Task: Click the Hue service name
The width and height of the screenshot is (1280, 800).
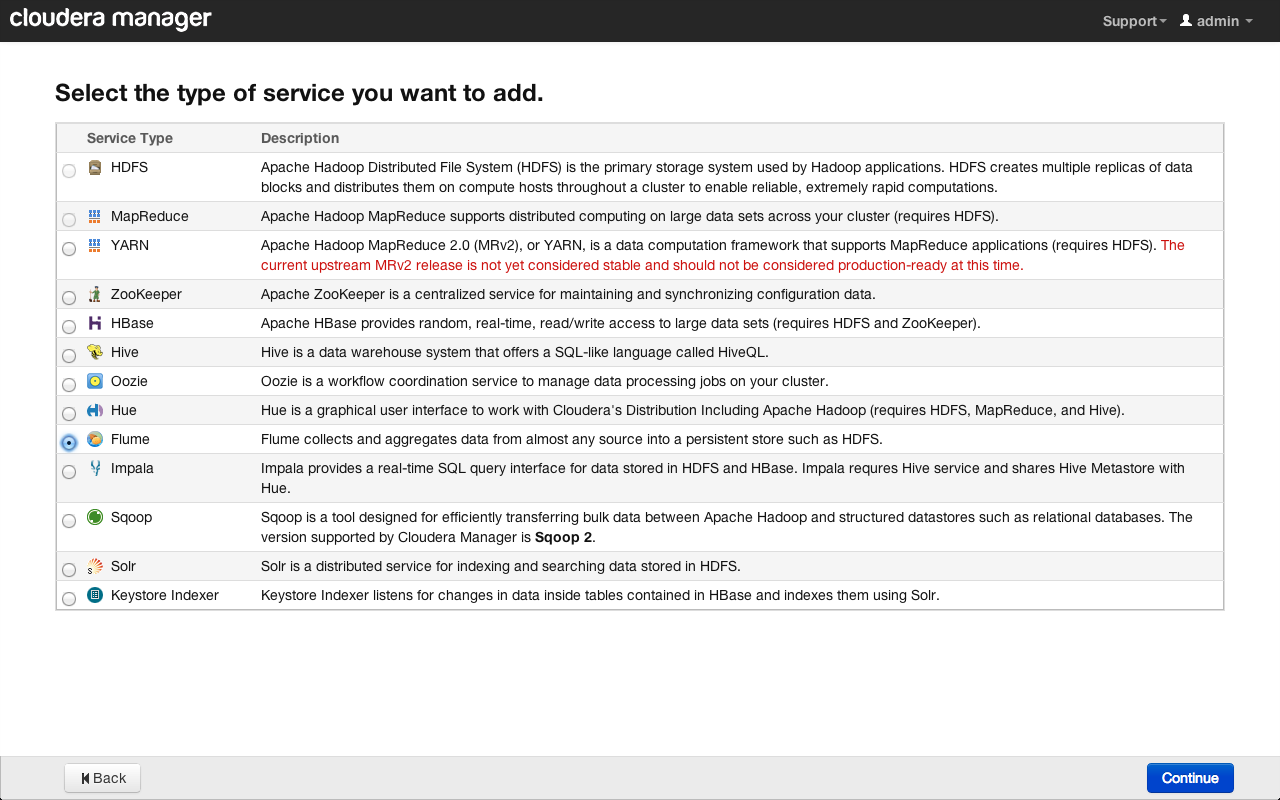Action: tap(124, 410)
